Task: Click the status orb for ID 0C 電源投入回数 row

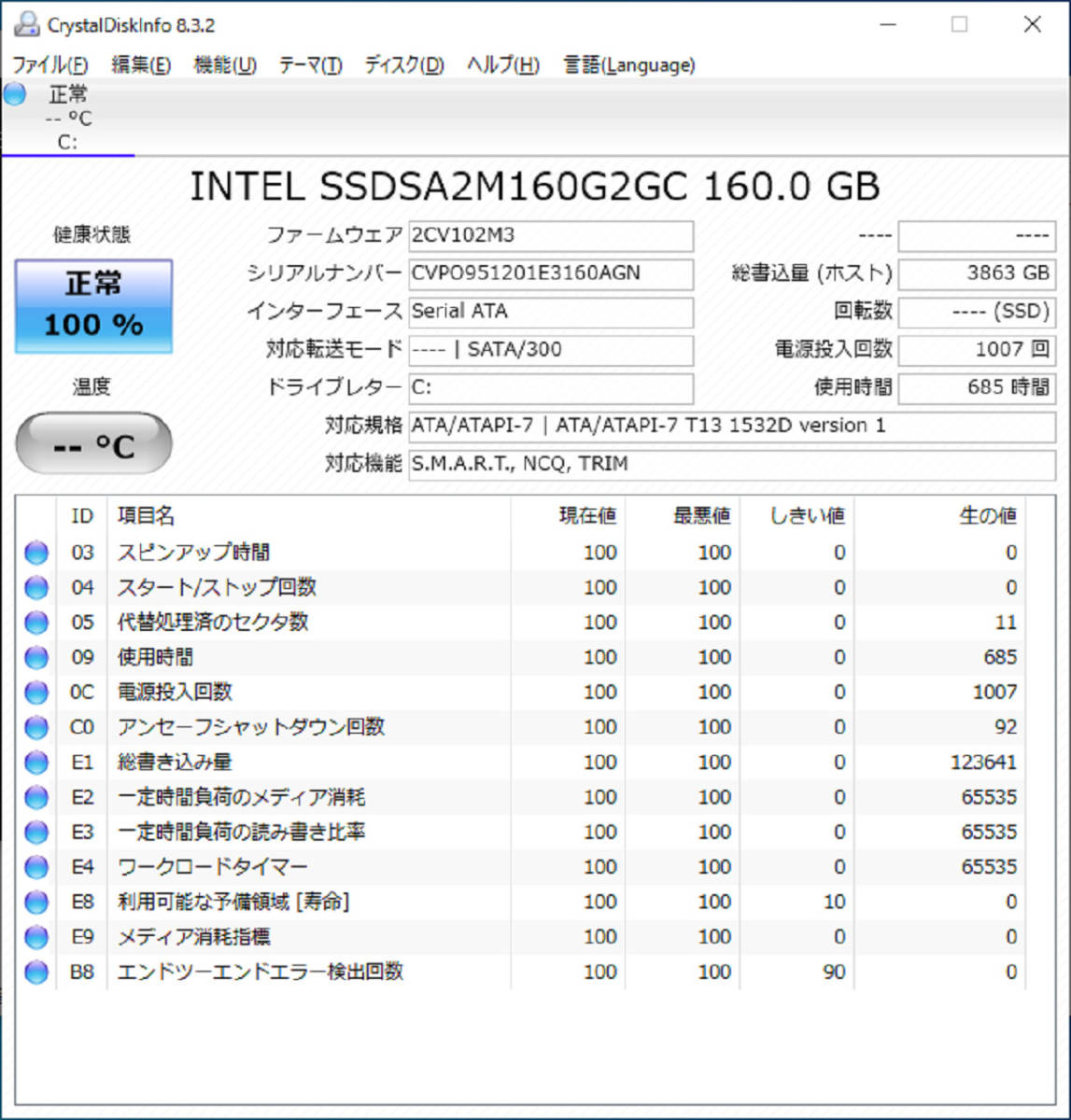Action: click(x=36, y=693)
